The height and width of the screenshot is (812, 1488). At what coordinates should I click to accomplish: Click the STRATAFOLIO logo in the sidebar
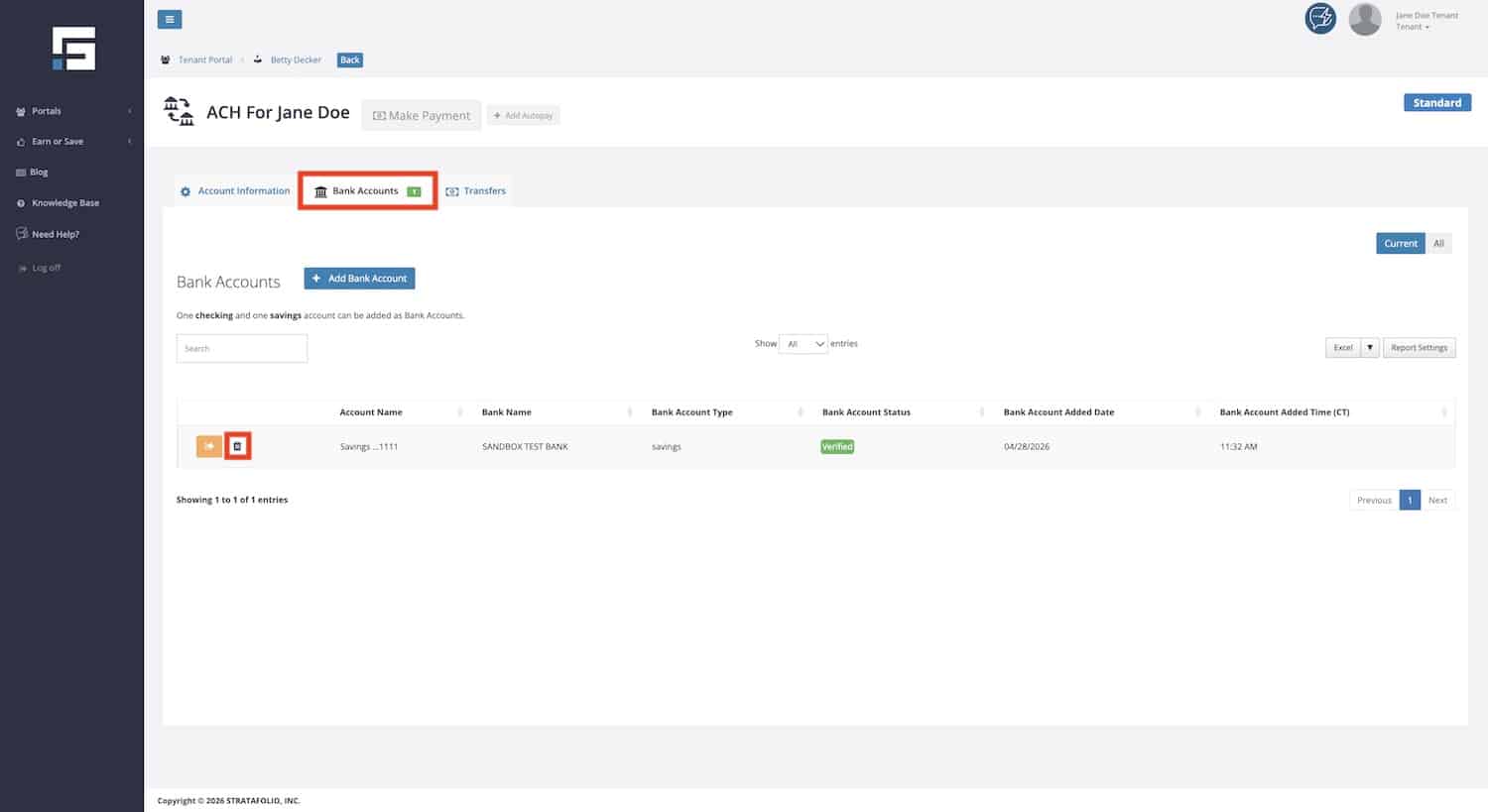(x=74, y=49)
